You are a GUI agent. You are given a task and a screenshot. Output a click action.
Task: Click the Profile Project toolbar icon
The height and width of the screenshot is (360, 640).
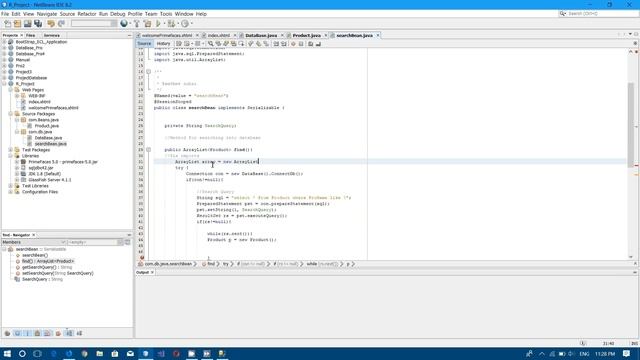click(185, 24)
